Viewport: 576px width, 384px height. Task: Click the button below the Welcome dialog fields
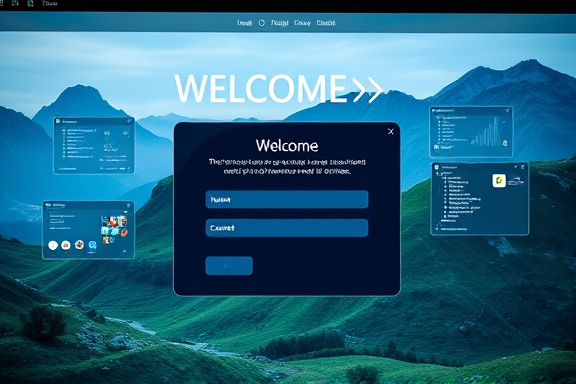[229, 266]
